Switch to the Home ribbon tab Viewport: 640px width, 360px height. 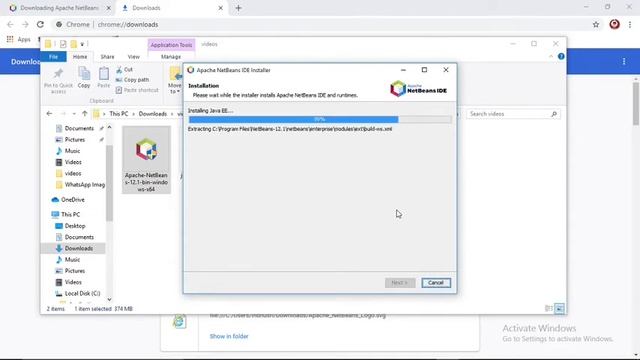(x=80, y=57)
